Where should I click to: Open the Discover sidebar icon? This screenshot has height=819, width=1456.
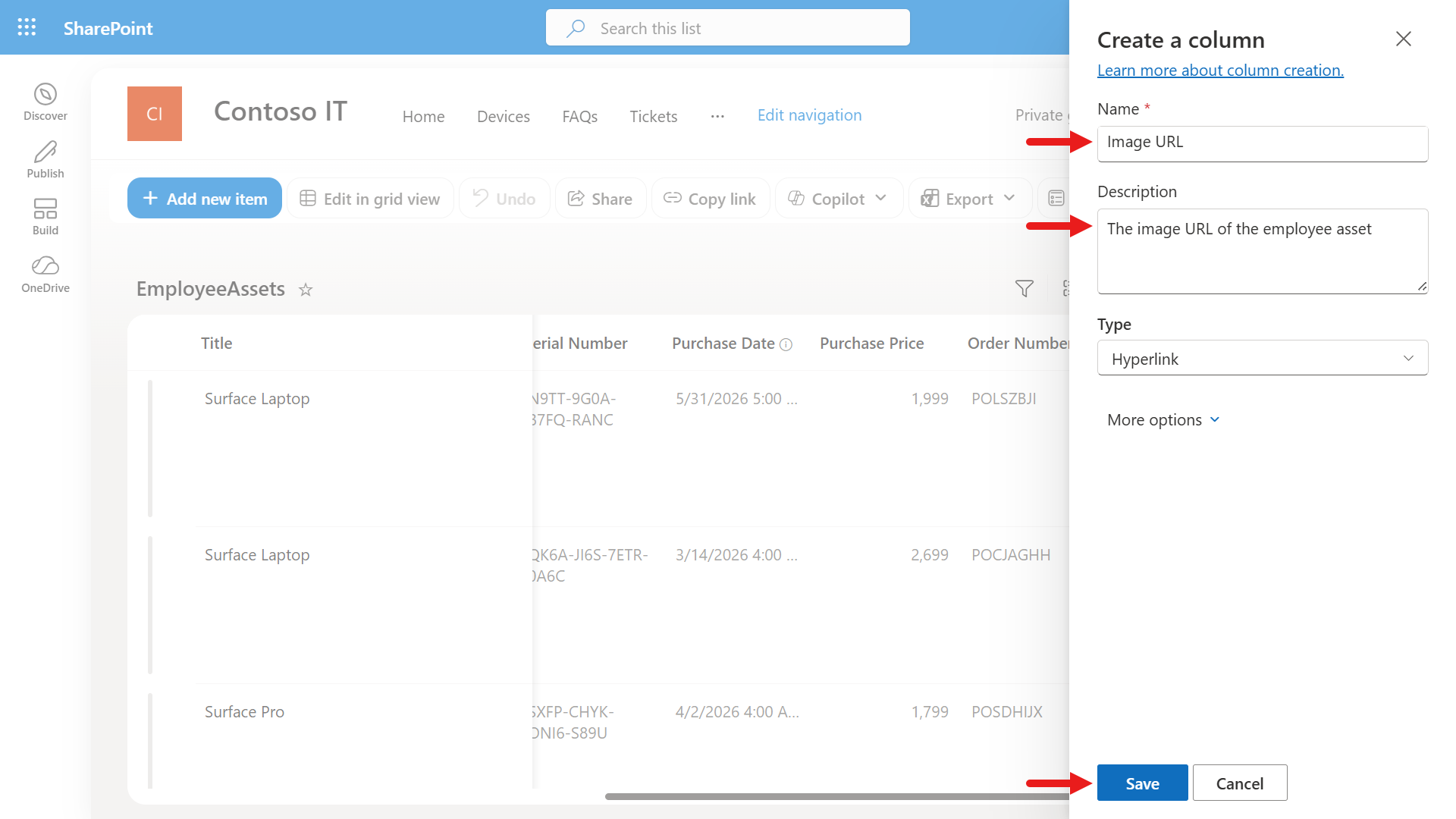[45, 102]
